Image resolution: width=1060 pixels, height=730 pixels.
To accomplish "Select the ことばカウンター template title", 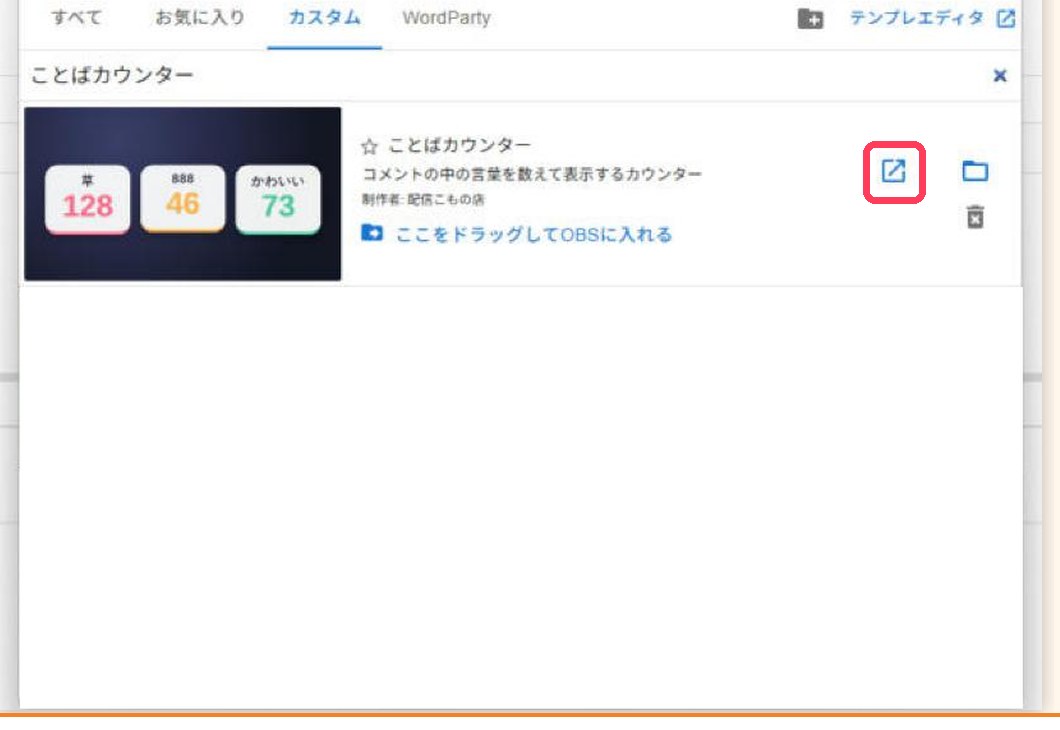I will point(460,145).
